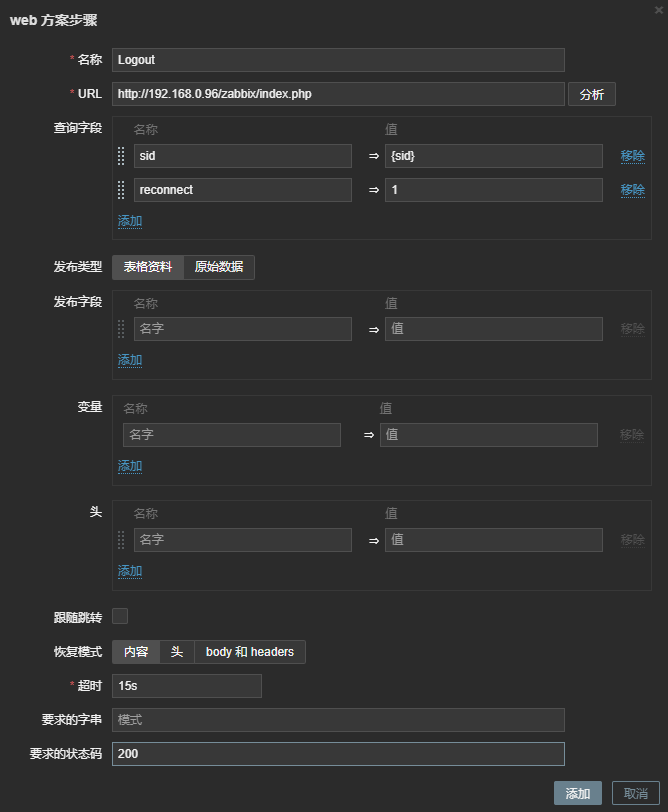Toggle the 跟随跳转 checkbox
The height and width of the screenshot is (812, 668).
[120, 616]
